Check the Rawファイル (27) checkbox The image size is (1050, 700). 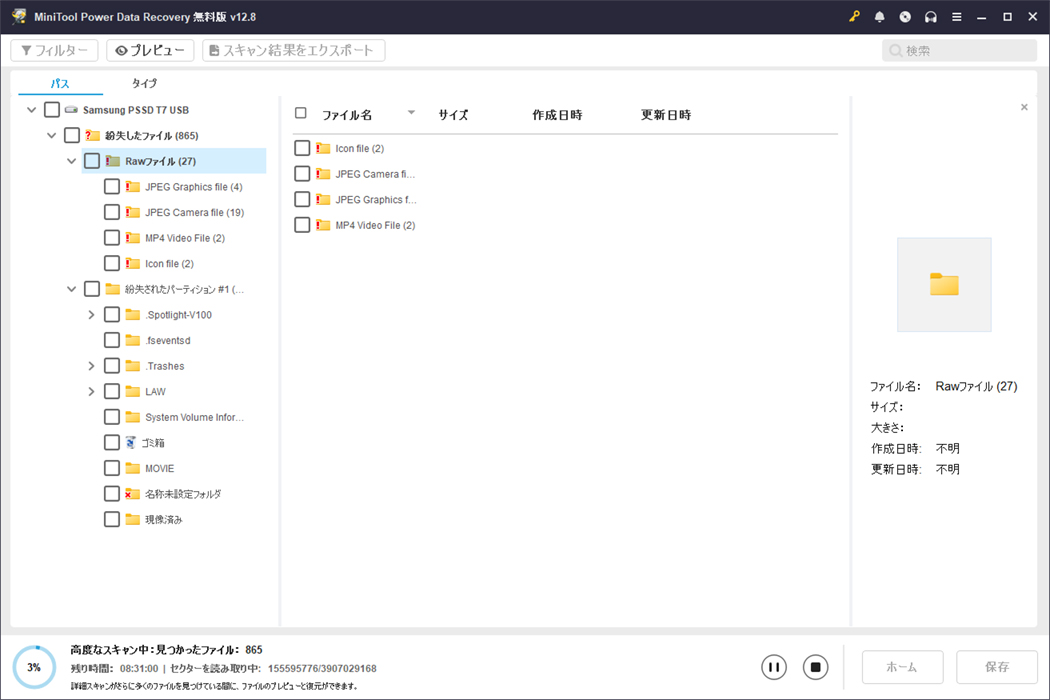[92, 160]
